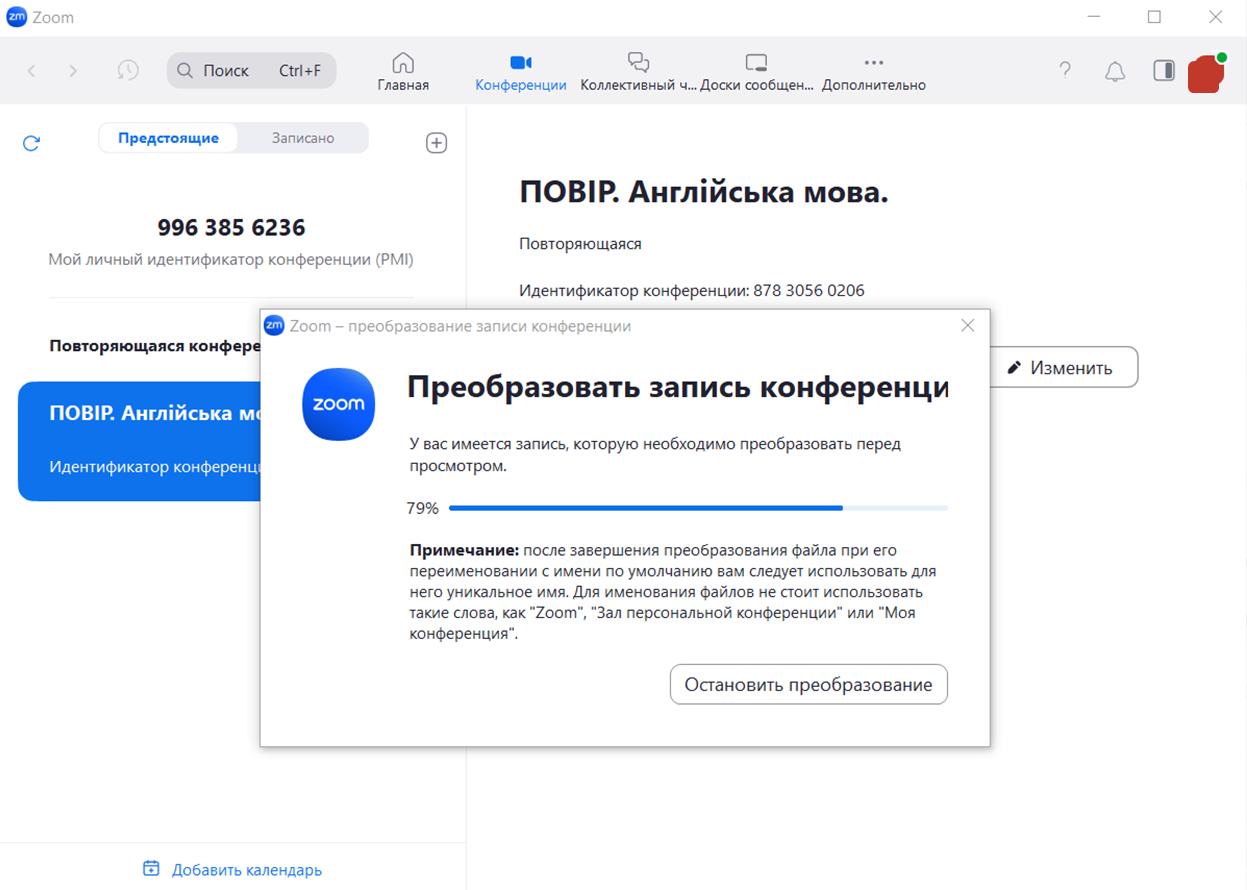Click the 79% progress value
This screenshot has height=890, width=1247.
pyautogui.click(x=422, y=508)
